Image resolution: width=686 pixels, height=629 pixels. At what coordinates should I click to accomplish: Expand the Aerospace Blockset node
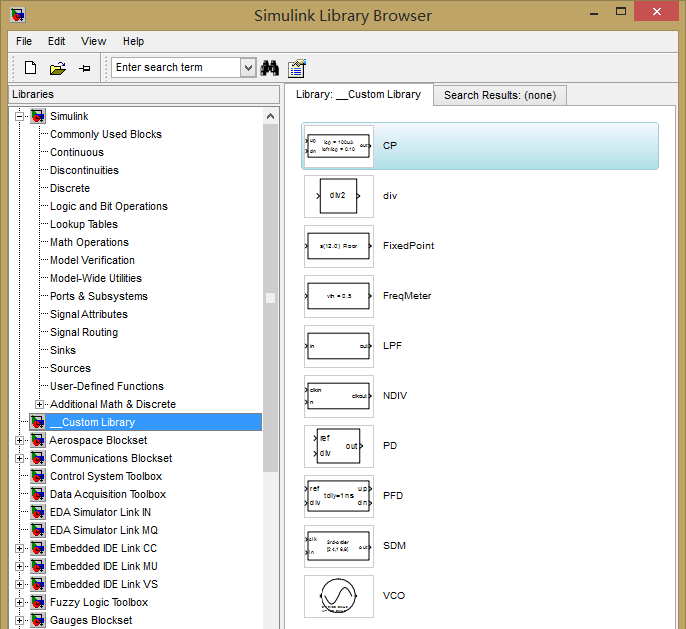[19, 440]
